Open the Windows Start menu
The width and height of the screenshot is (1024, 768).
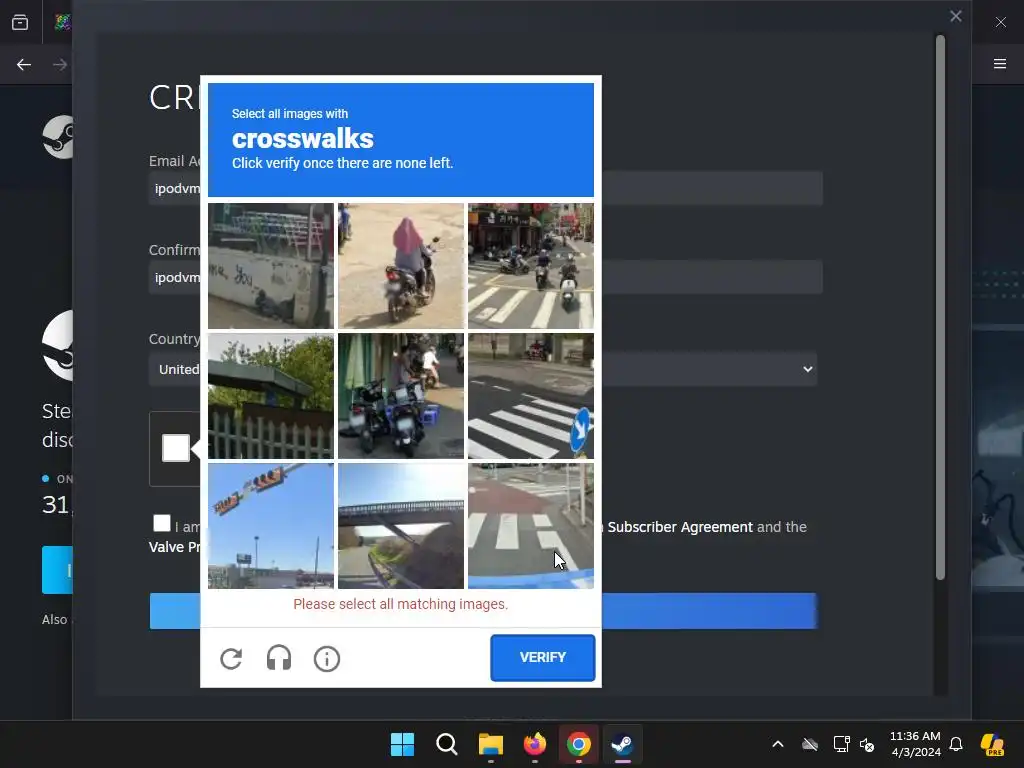[x=402, y=744]
